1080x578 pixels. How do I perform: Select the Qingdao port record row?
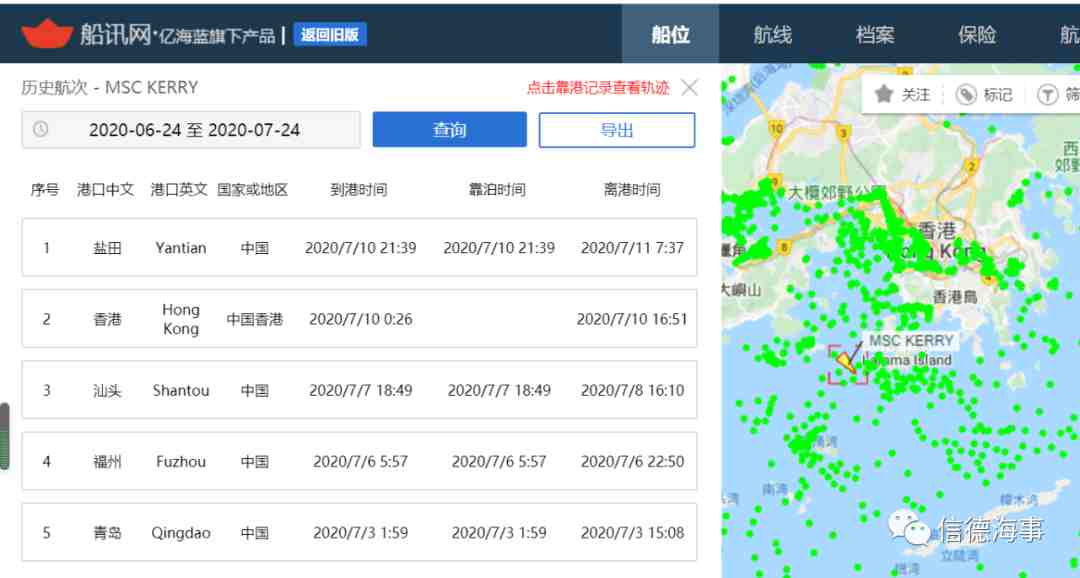pos(359,533)
